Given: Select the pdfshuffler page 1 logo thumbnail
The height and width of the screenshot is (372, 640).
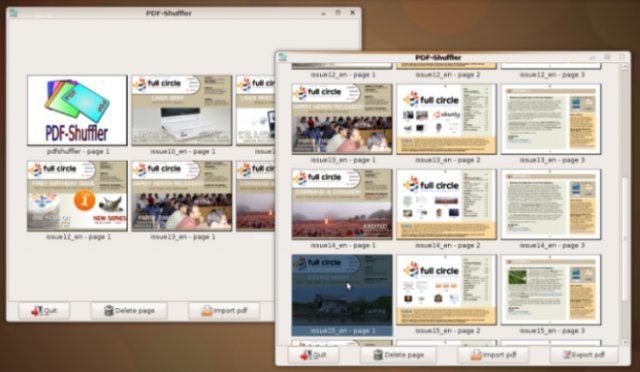Looking at the screenshot, I should click(x=77, y=110).
